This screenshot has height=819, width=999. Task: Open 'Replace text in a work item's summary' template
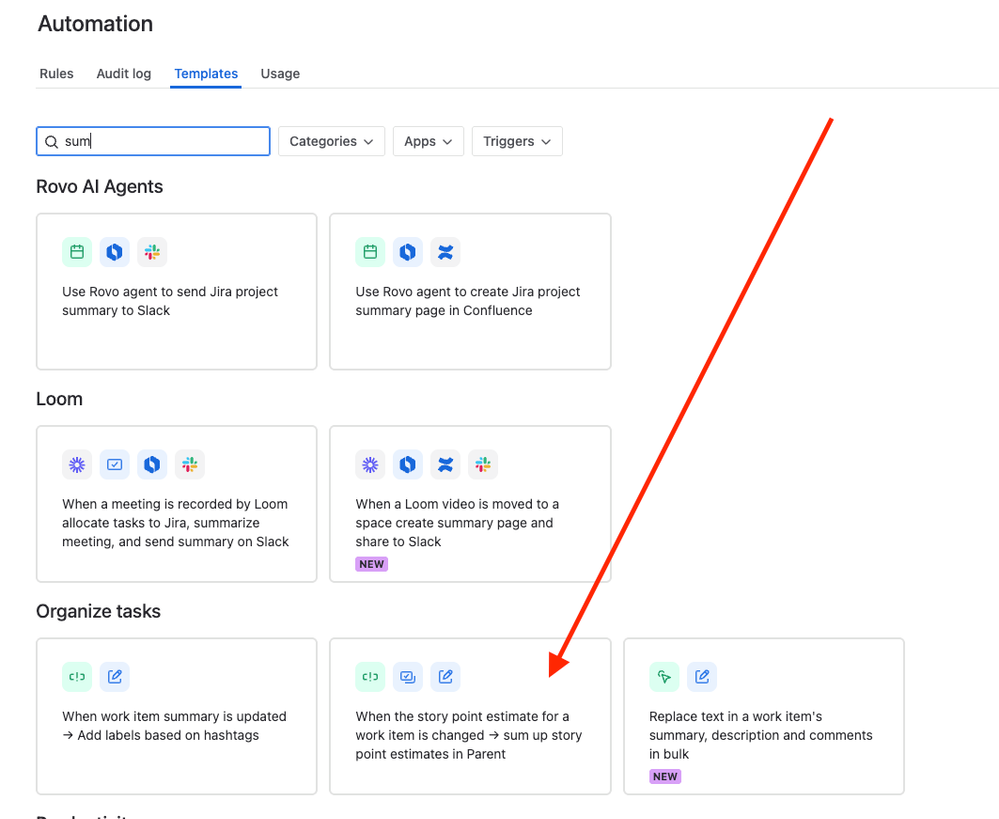pos(764,716)
